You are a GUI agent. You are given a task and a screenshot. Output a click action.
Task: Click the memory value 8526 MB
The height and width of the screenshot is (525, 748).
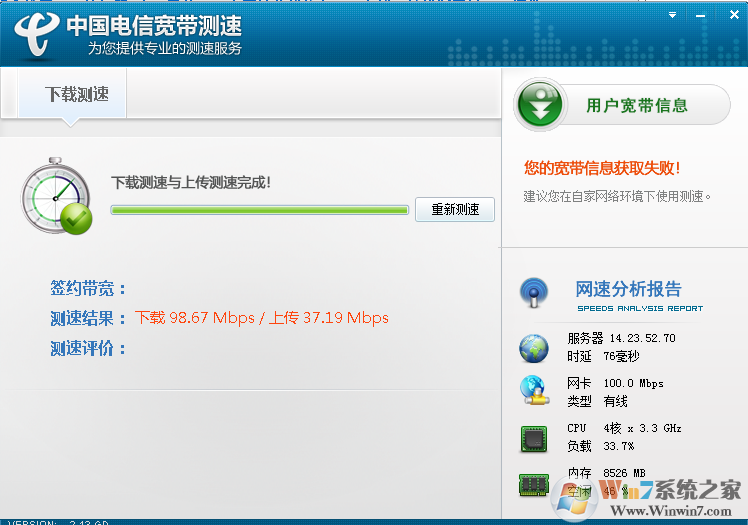624,473
